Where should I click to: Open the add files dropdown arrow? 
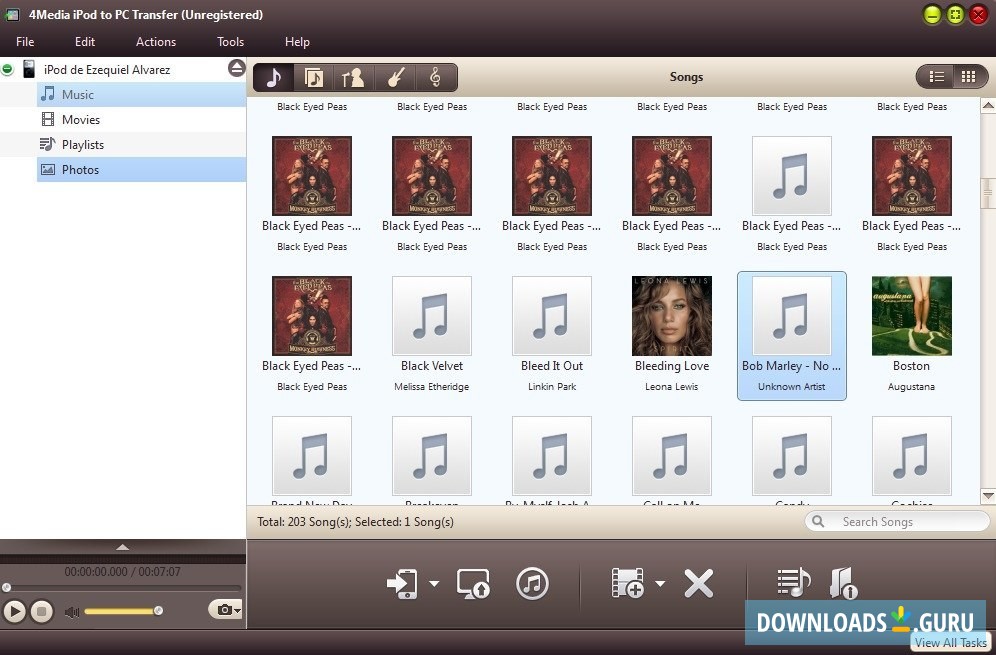point(660,583)
